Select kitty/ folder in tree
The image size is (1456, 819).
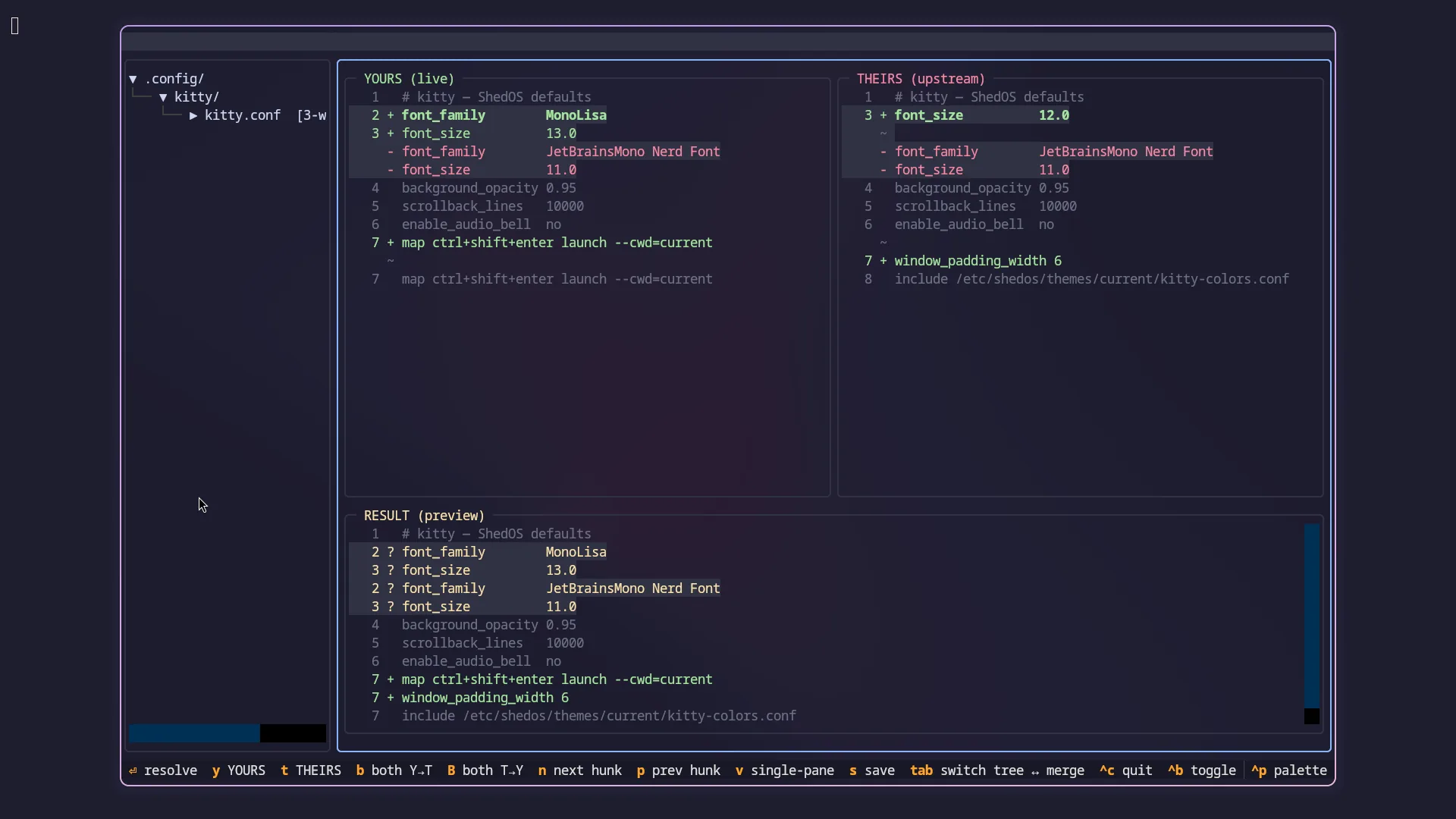click(197, 97)
